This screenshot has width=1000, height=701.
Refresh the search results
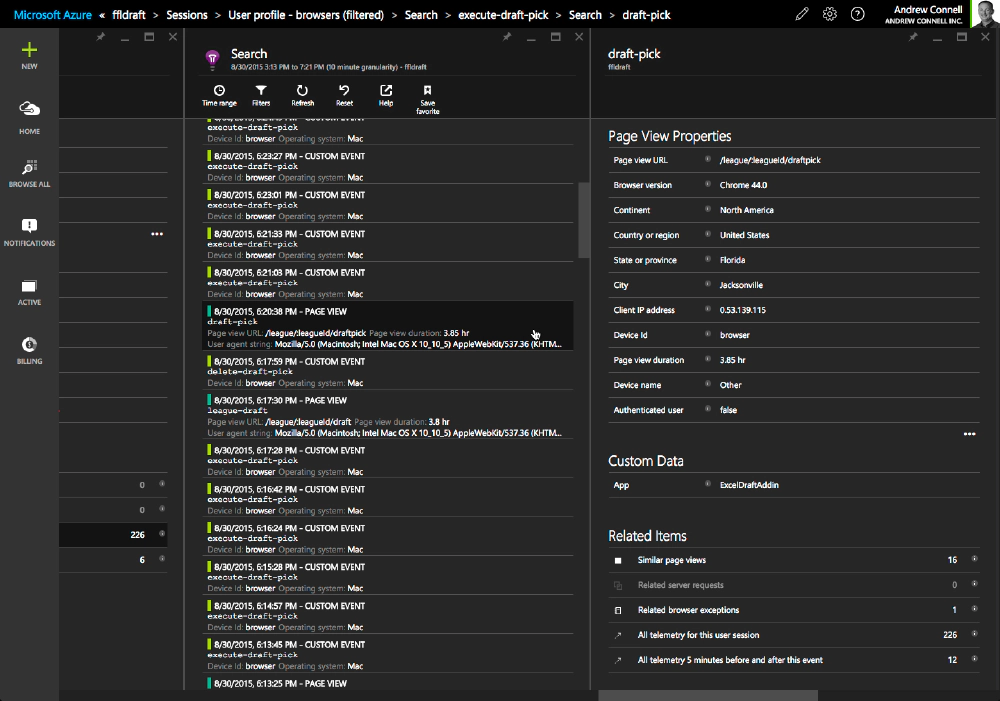pos(302,96)
